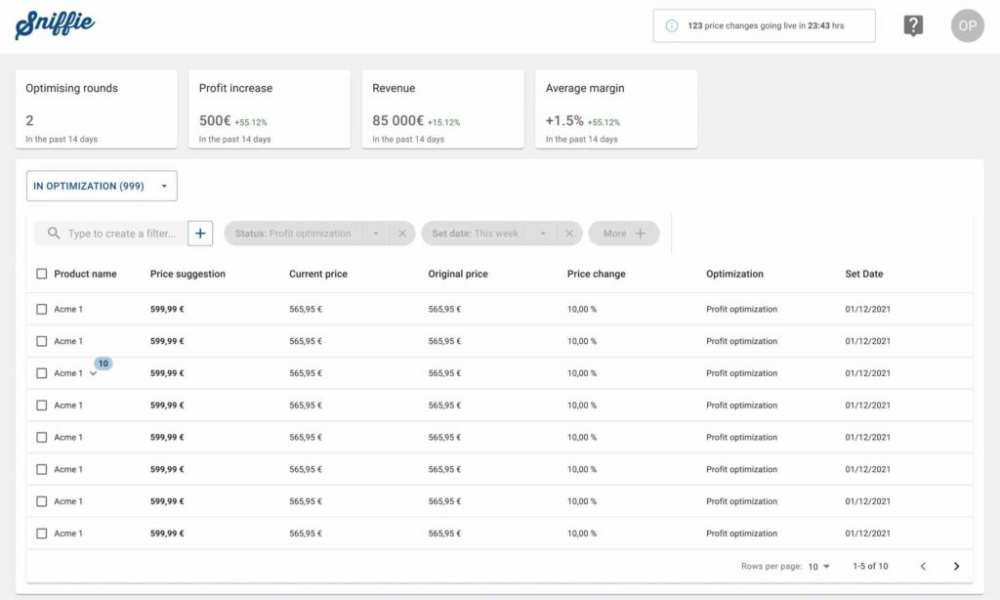Sort by Price change column header
Image resolution: width=1000 pixels, height=600 pixels.
[x=596, y=274]
